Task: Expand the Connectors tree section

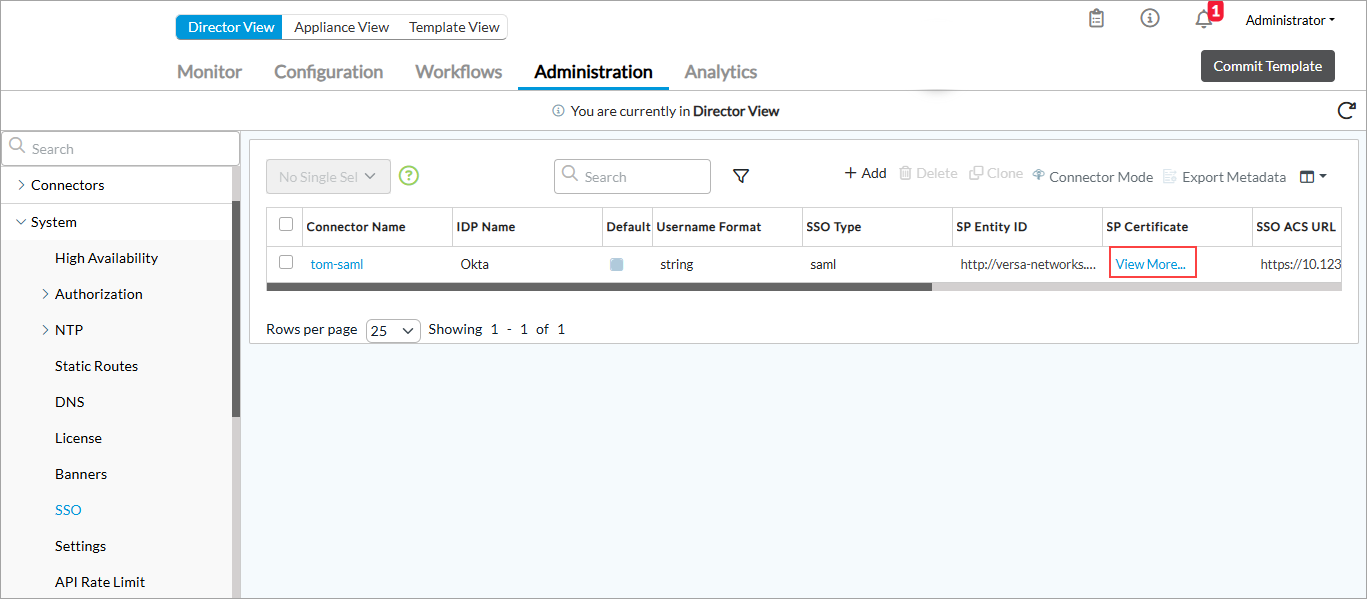Action: point(22,185)
